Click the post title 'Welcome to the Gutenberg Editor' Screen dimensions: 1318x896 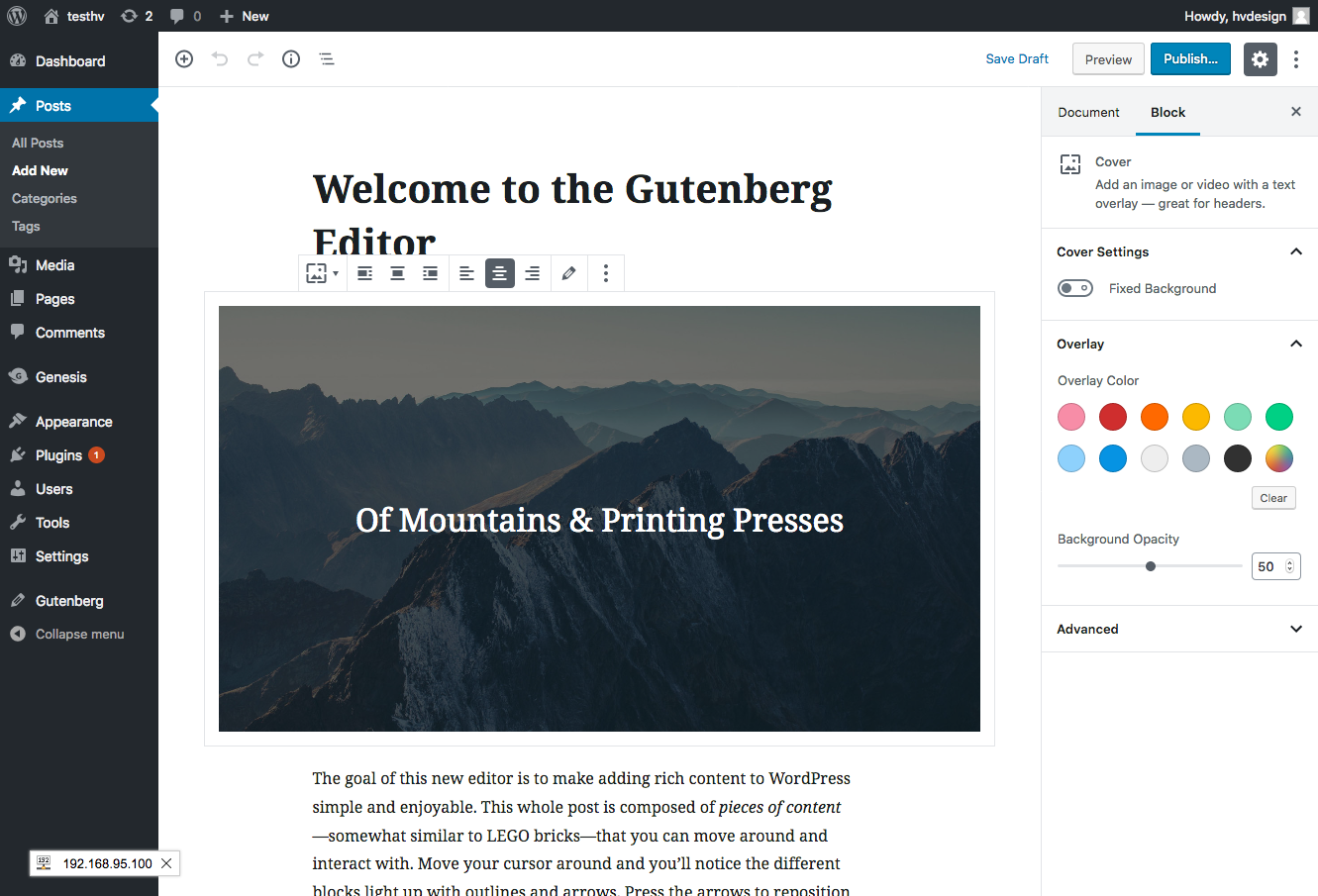(572, 215)
